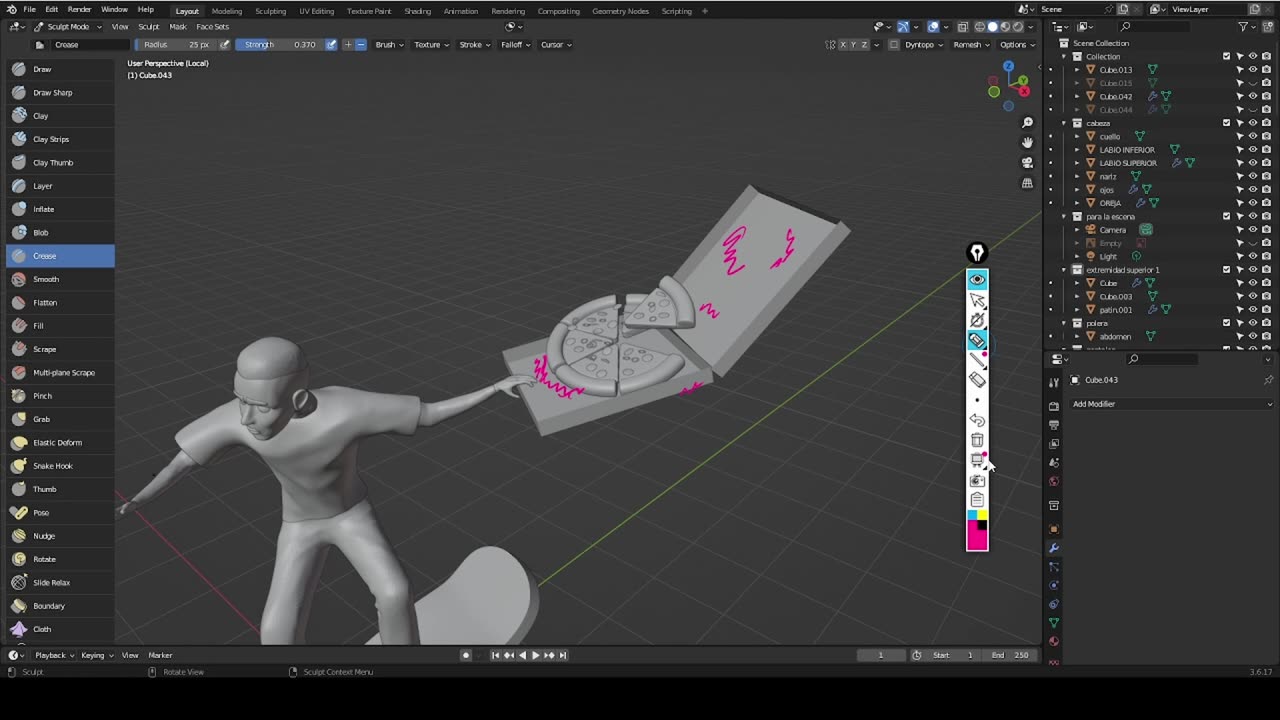The height and width of the screenshot is (720, 1280).
Task: Toggle the camera view icon
Action: point(1027,162)
